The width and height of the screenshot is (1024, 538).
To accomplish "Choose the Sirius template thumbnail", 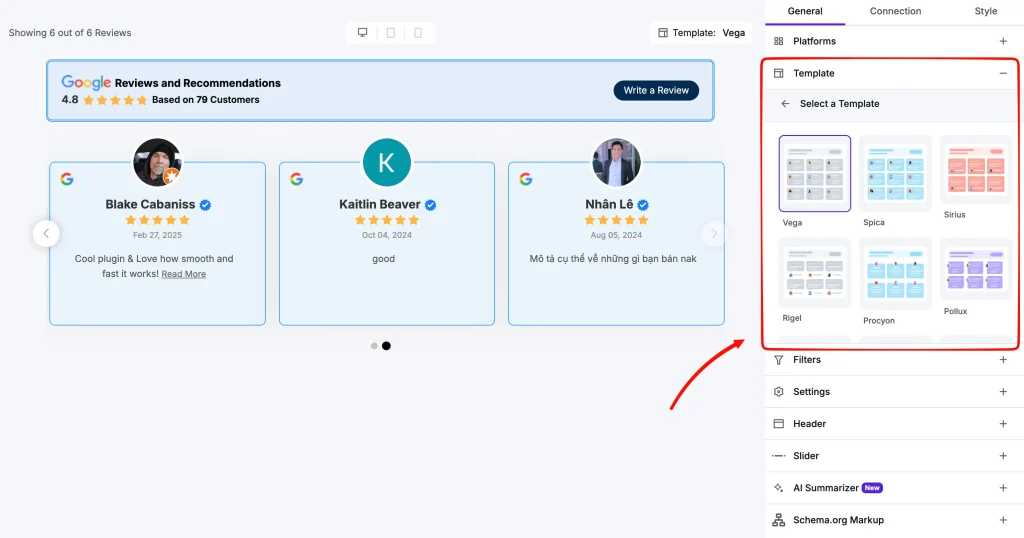I will click(976, 170).
